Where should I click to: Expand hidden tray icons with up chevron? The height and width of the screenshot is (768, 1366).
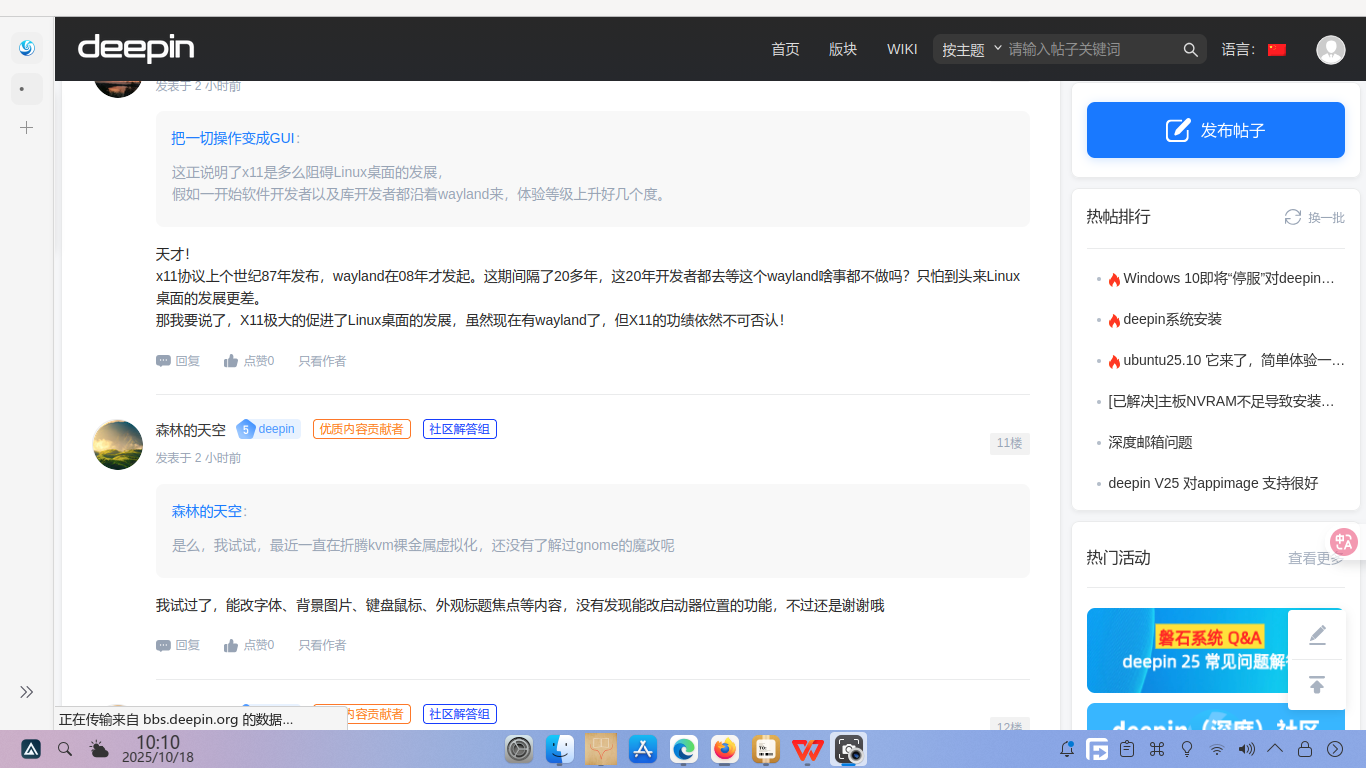tap(1275, 749)
